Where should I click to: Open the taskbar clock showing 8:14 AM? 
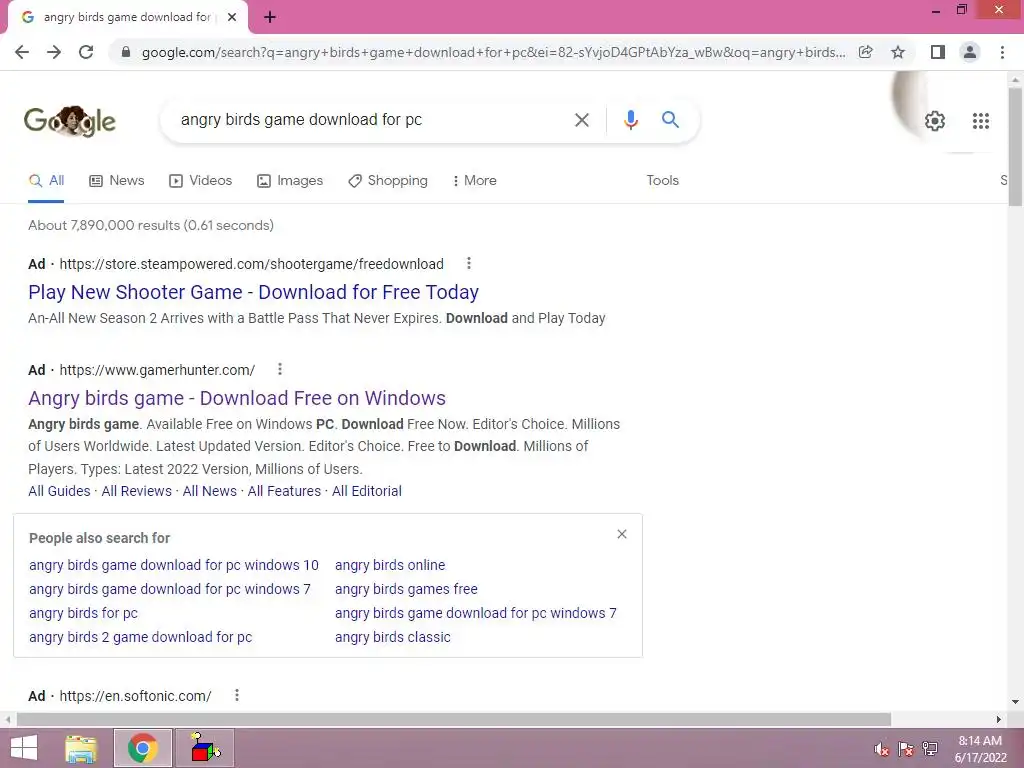coord(980,749)
